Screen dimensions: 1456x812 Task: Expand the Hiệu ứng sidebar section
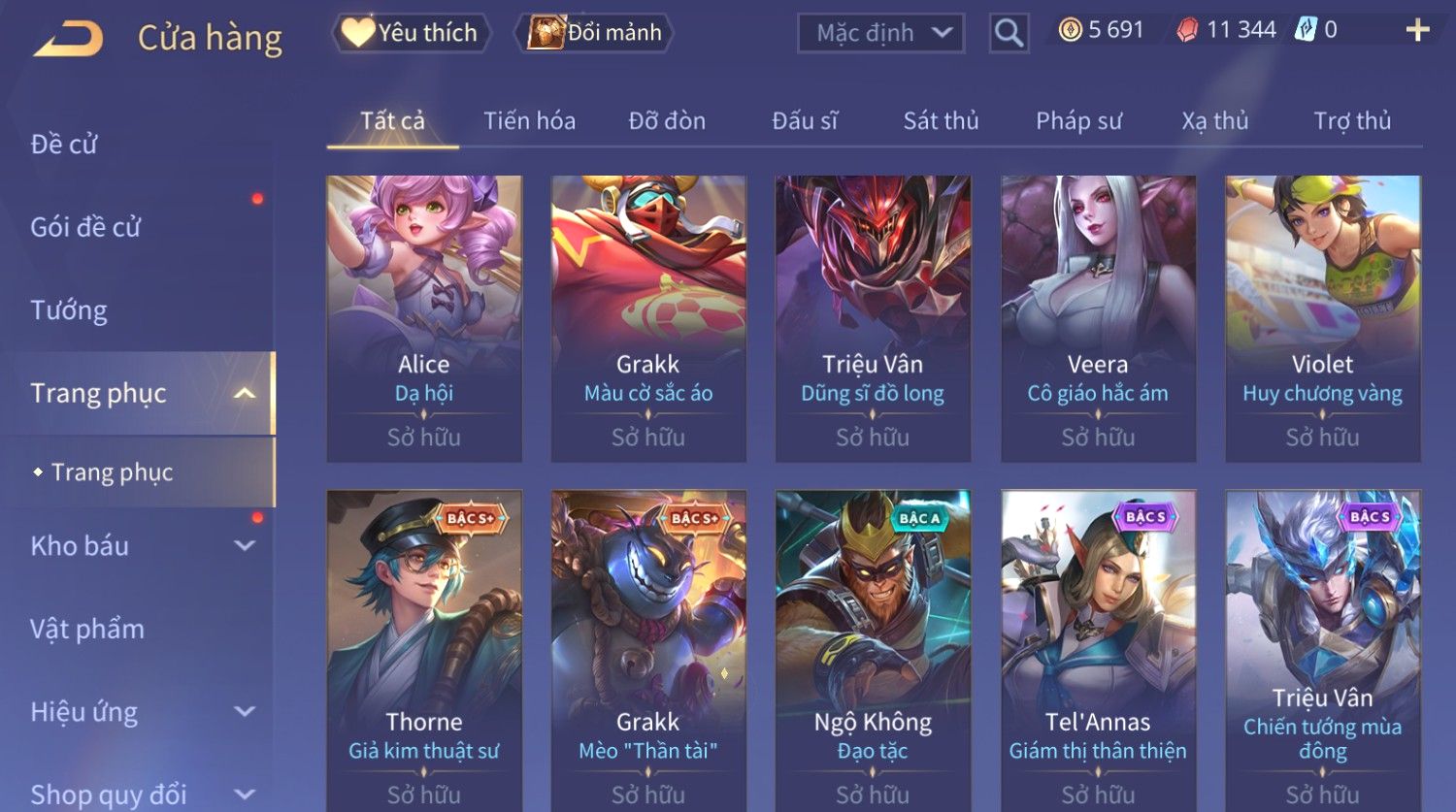point(245,711)
